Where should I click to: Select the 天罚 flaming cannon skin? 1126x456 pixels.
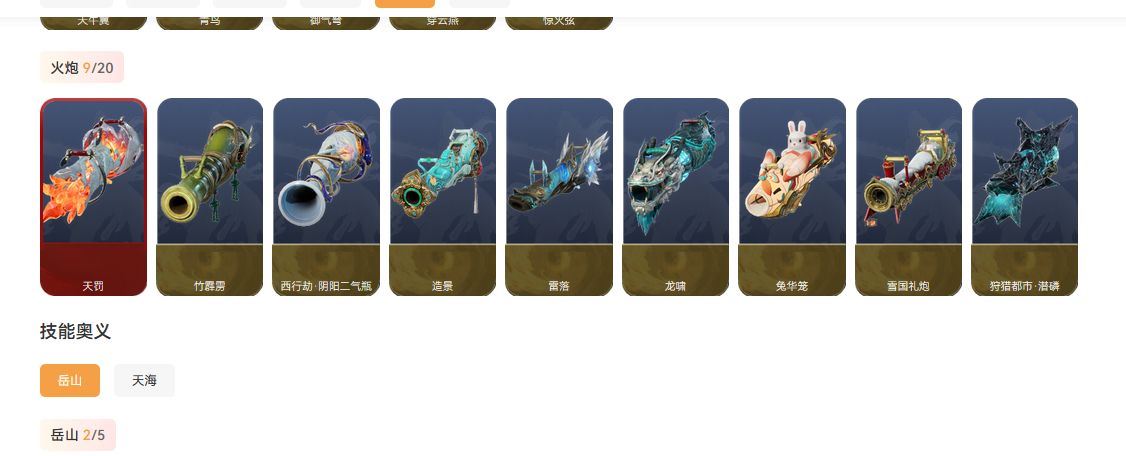pos(93,197)
